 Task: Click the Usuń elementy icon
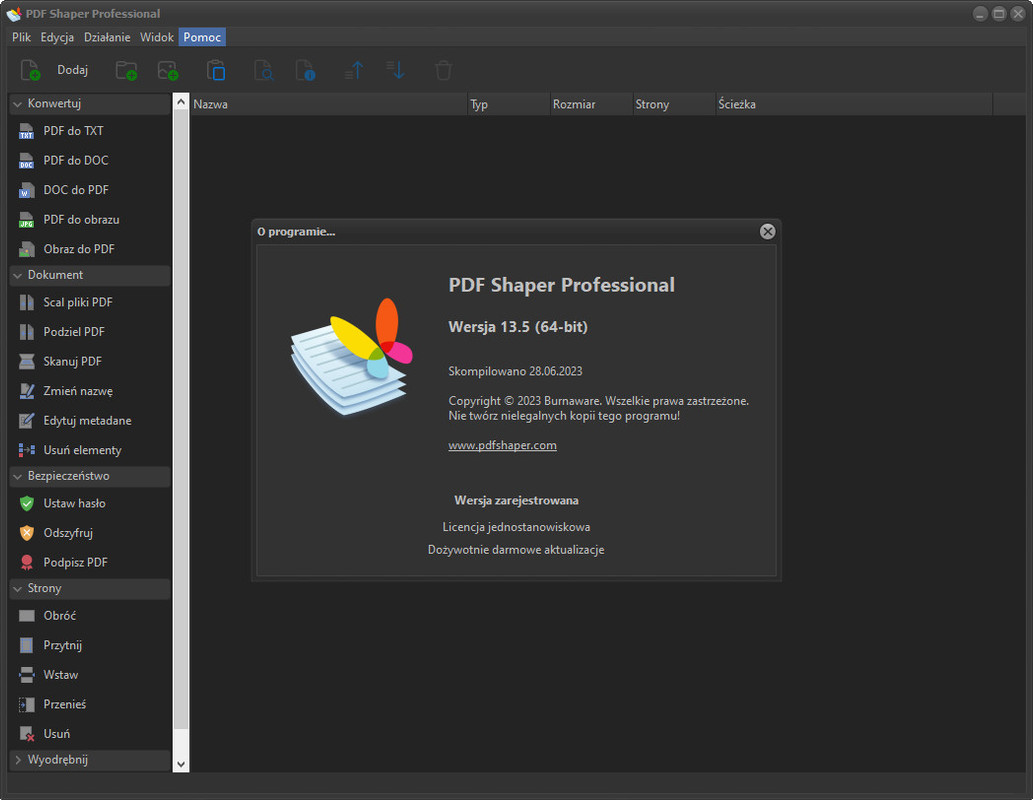click(26, 450)
